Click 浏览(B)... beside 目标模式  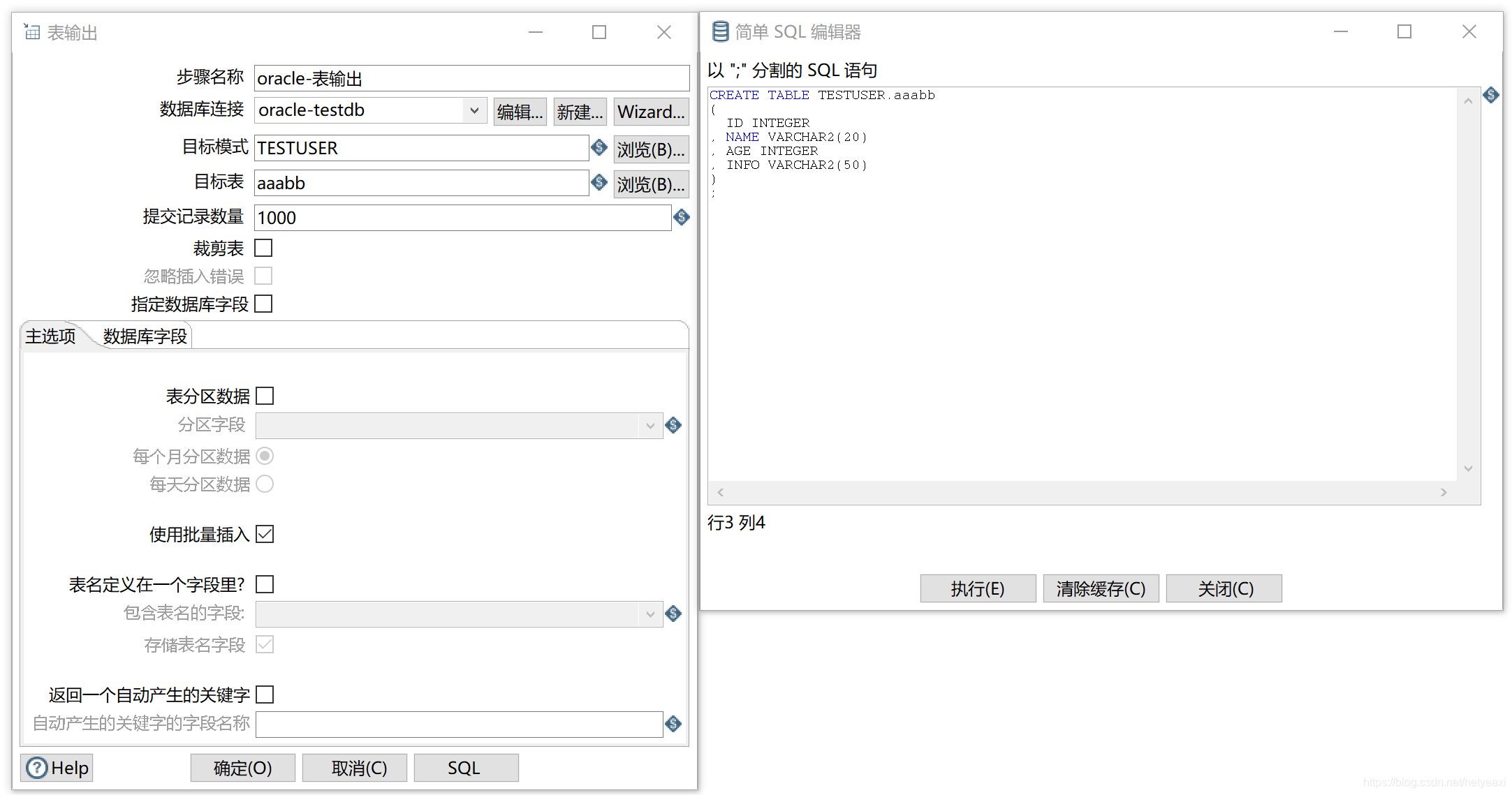pyautogui.click(x=652, y=149)
